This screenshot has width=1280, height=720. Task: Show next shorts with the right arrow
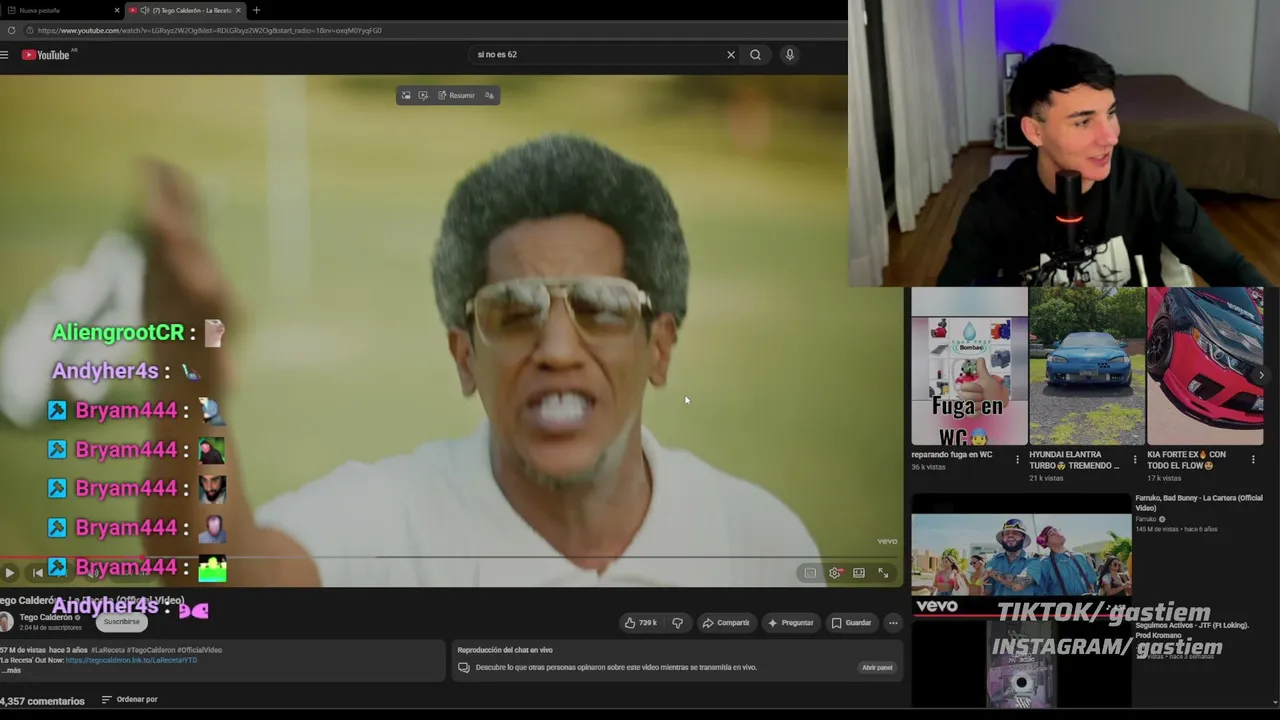pos(1261,375)
